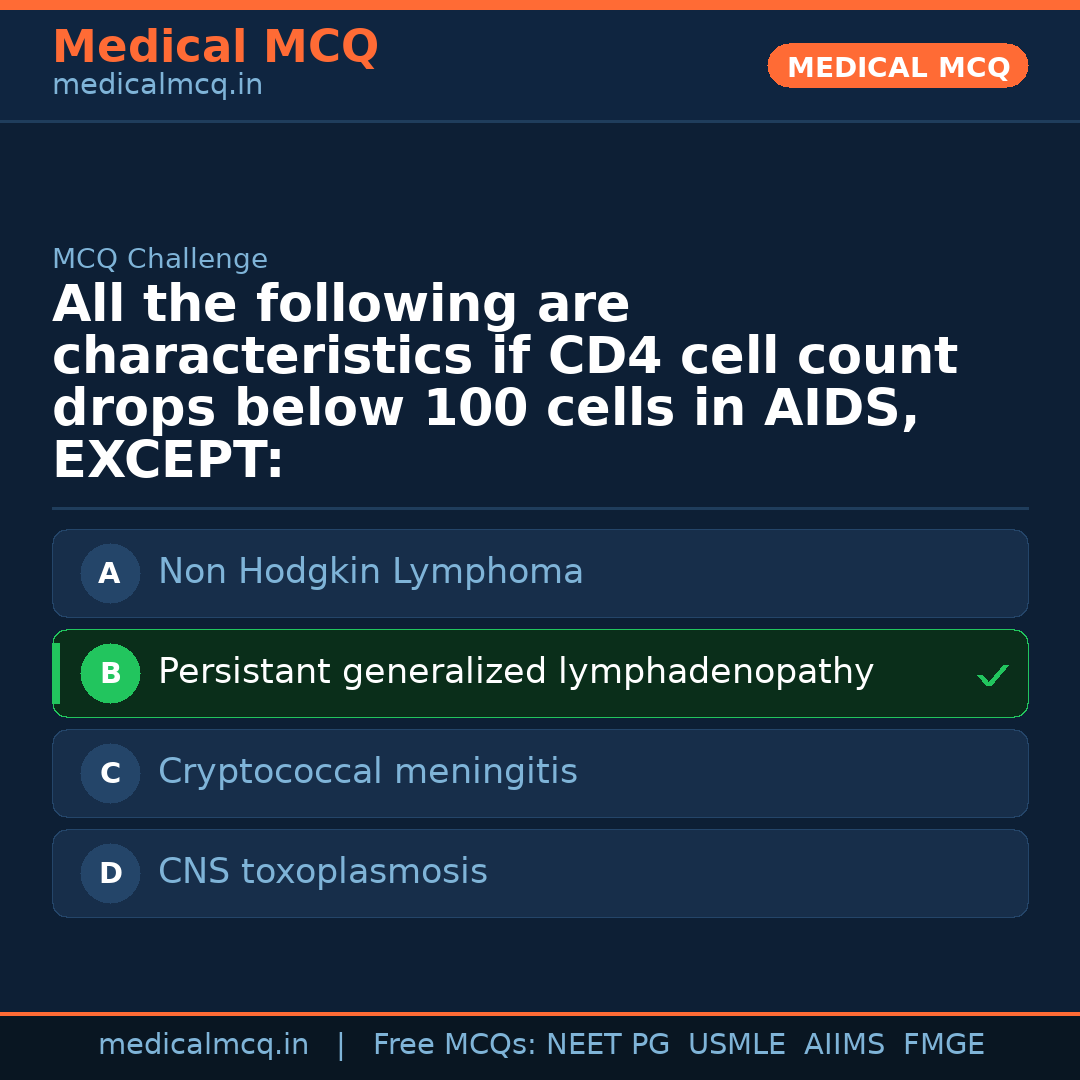Click the green letter B circle badge
The height and width of the screenshot is (1080, 1080).
(110, 674)
